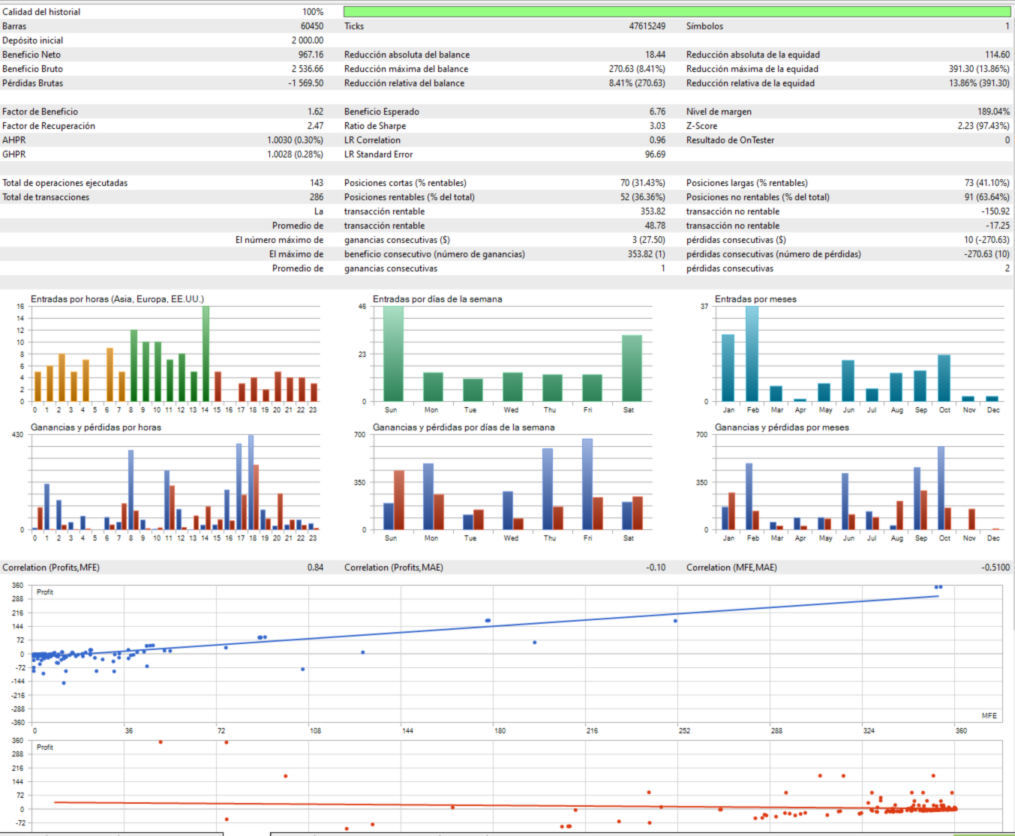Click the Entradas por meses chart title
The image size is (1015, 836).
click(755, 299)
